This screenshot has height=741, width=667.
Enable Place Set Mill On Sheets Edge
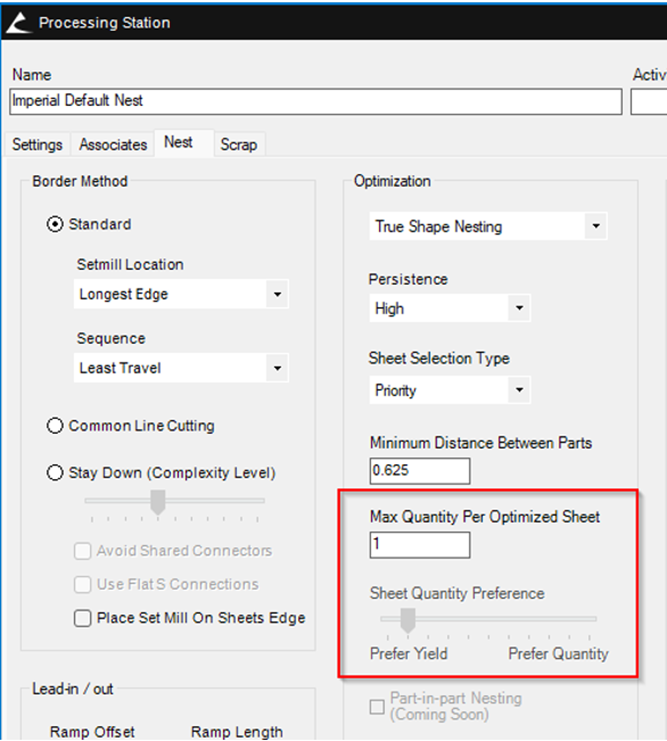(x=83, y=619)
